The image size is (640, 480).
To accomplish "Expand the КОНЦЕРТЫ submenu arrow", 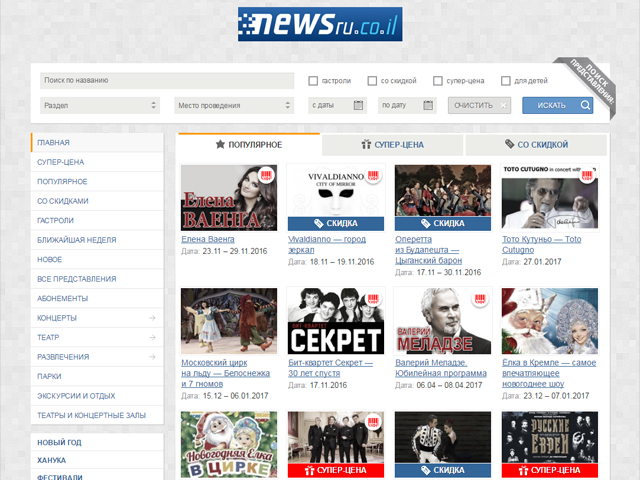I will click(x=152, y=318).
